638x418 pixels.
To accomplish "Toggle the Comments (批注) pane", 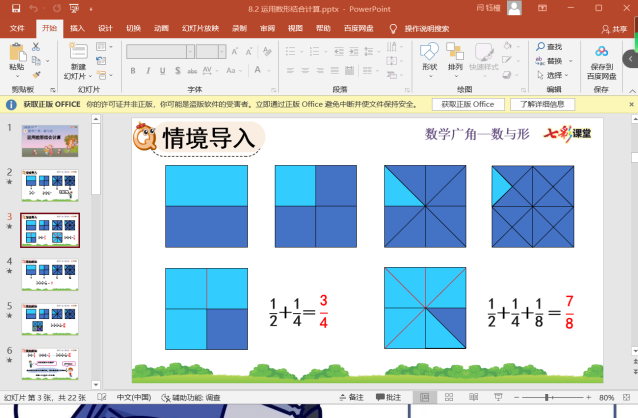I will (388, 397).
